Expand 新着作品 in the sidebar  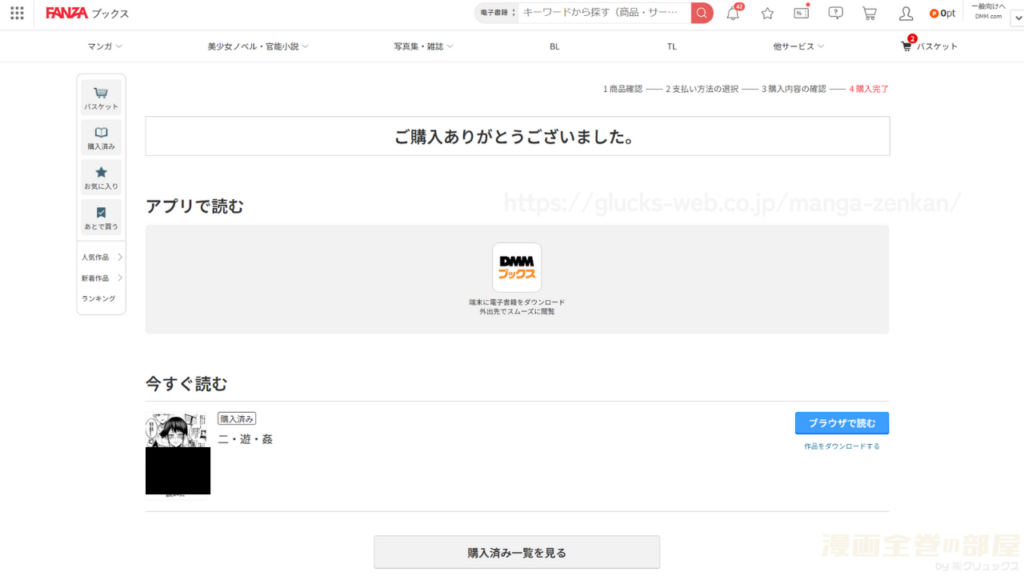[101, 278]
